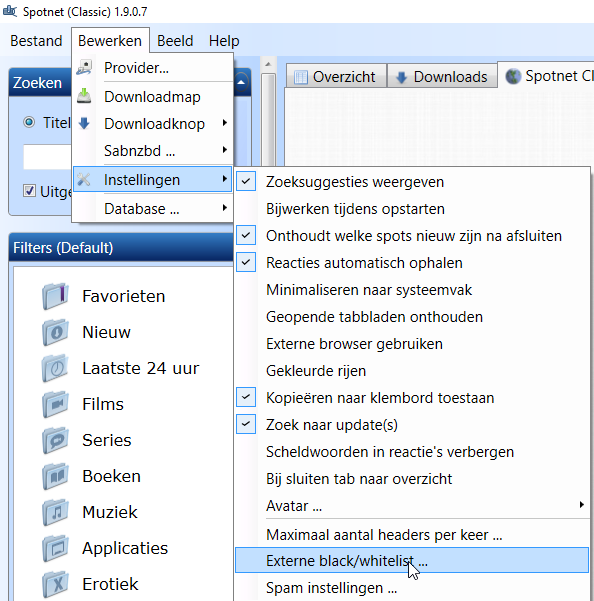This screenshot has height=601, width=594.
Task: Click the Zoeken search text field
Action: pyautogui.click(x=48, y=157)
